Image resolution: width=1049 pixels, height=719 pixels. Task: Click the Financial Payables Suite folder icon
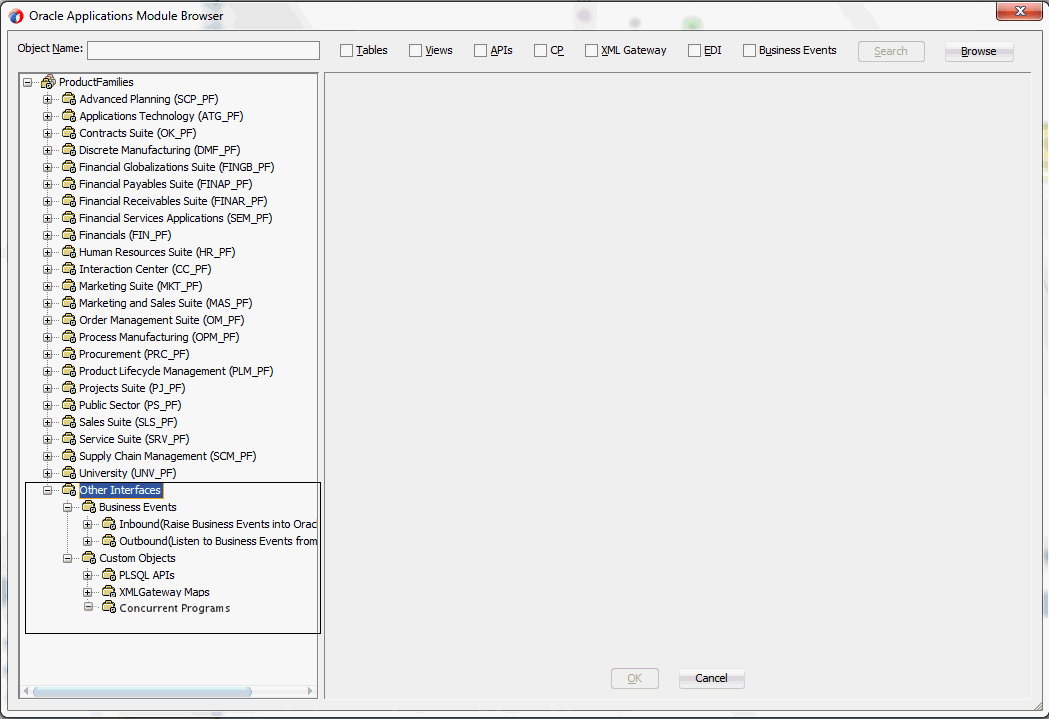pyautogui.click(x=69, y=184)
